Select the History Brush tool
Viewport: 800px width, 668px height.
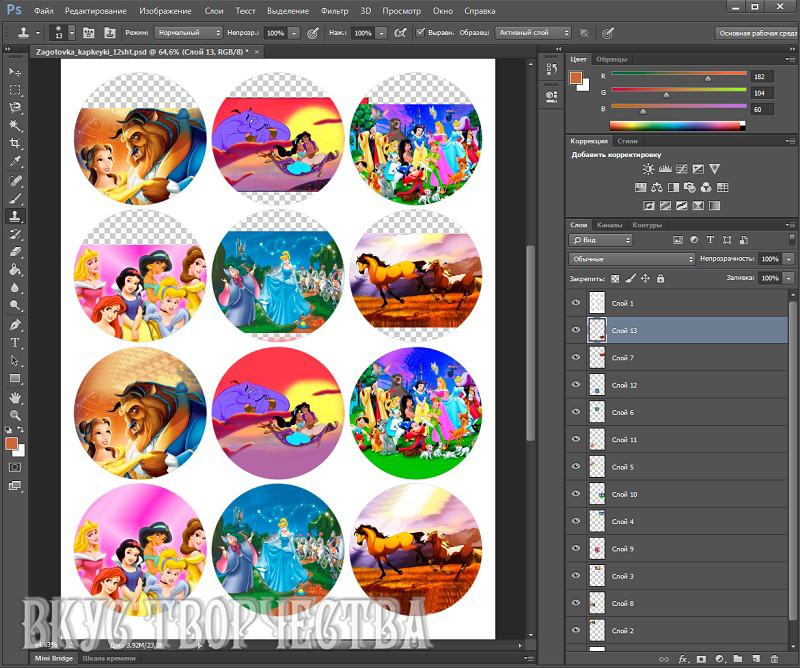[x=15, y=234]
